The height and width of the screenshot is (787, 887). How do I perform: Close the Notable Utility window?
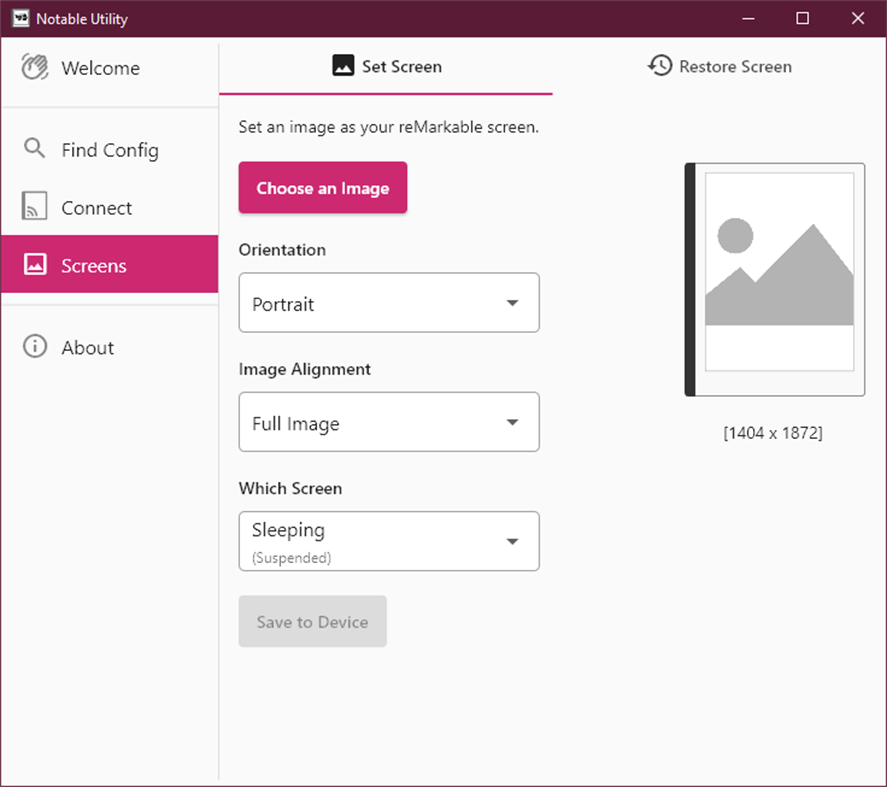click(858, 18)
